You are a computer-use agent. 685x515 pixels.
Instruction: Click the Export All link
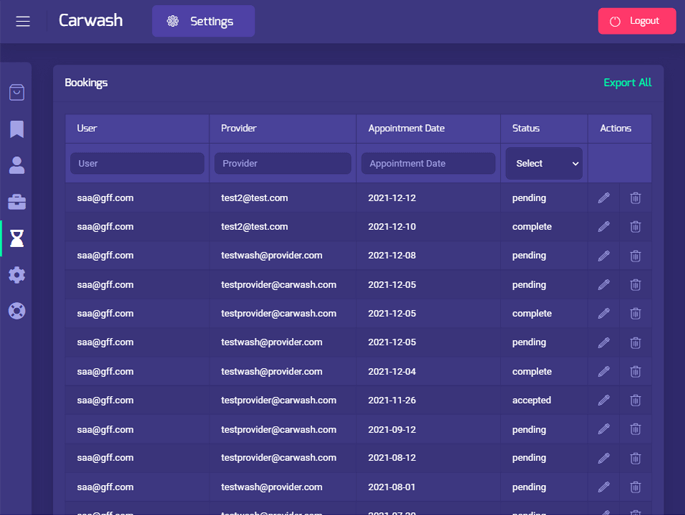click(x=627, y=83)
